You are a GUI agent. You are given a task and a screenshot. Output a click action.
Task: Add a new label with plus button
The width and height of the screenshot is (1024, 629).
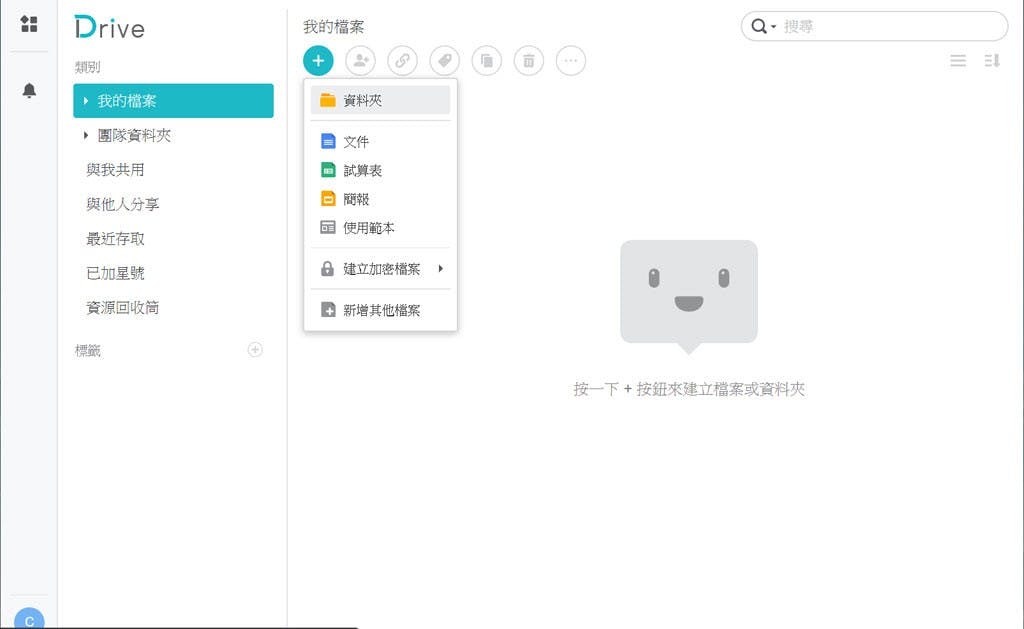pyautogui.click(x=255, y=350)
